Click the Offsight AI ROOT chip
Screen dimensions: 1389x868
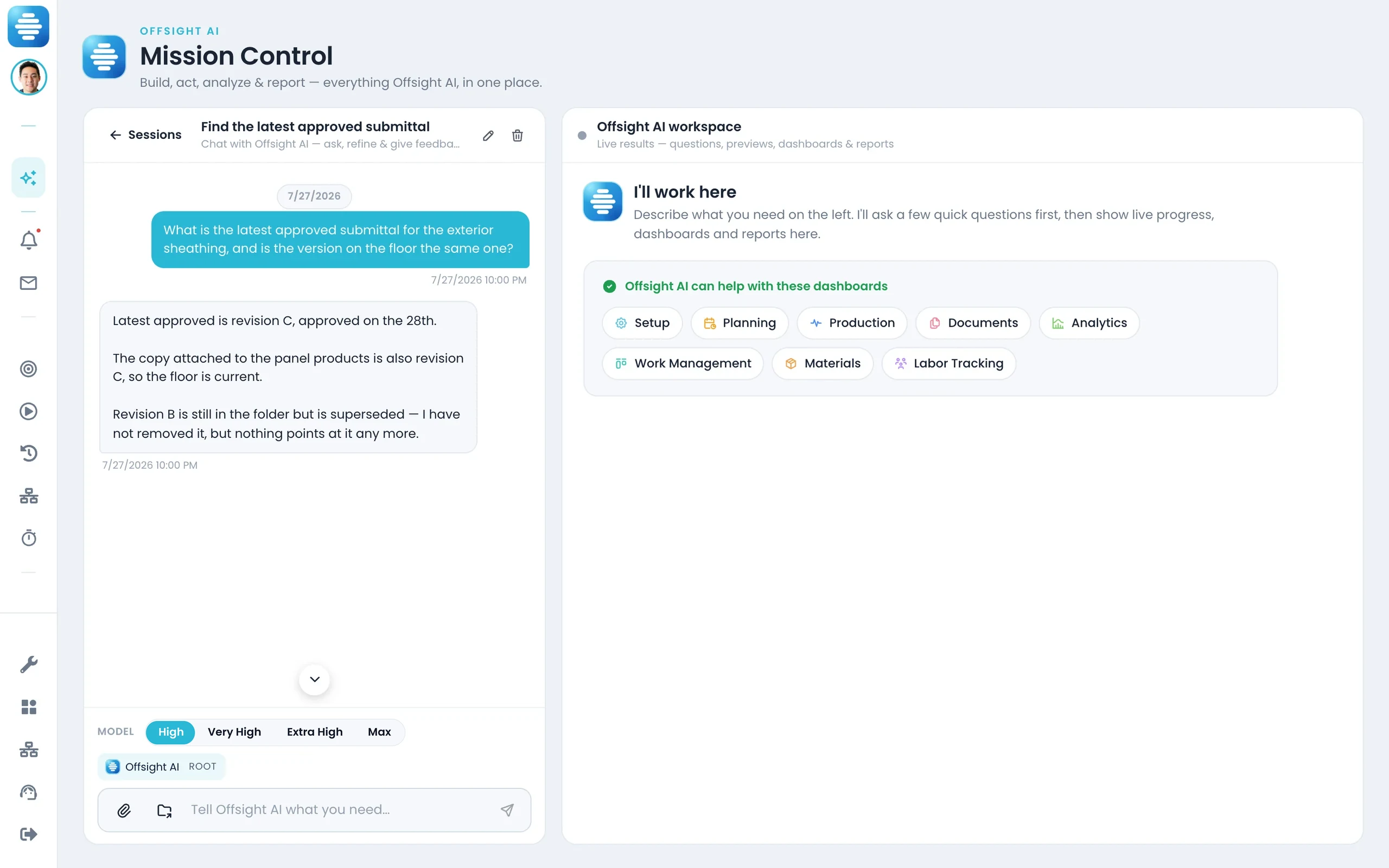pyautogui.click(x=161, y=767)
